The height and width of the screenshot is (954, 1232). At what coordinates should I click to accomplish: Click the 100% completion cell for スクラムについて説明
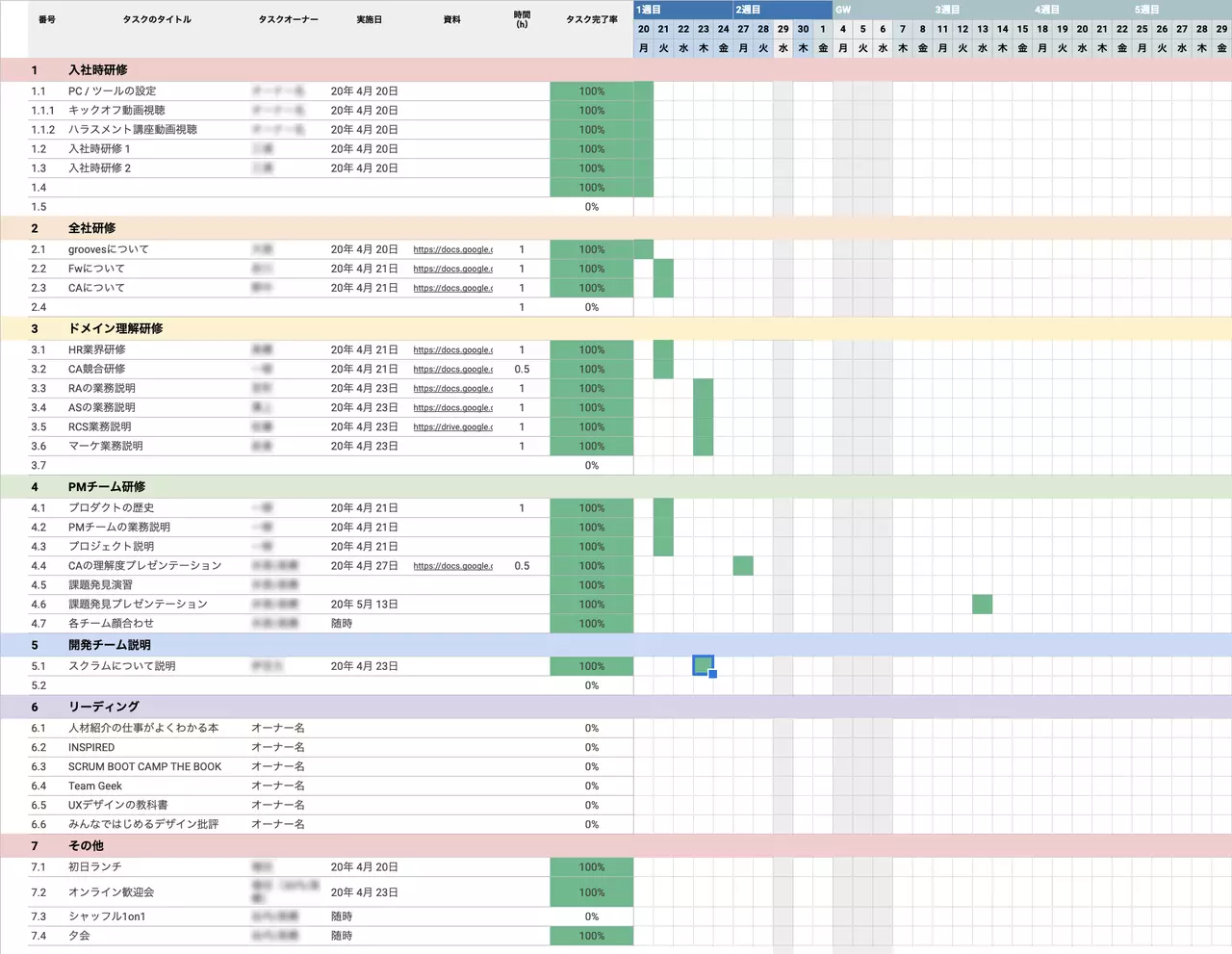592,666
